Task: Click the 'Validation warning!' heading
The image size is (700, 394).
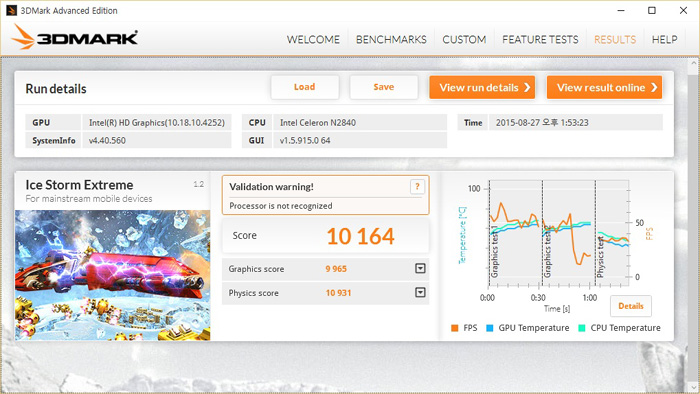Action: pos(271,187)
